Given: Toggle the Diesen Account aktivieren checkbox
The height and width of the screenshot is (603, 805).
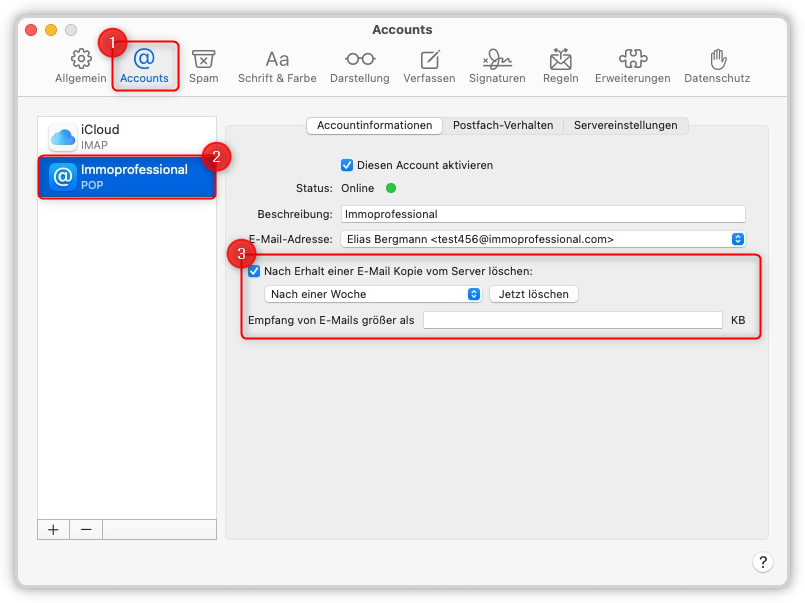Looking at the screenshot, I should point(347,165).
